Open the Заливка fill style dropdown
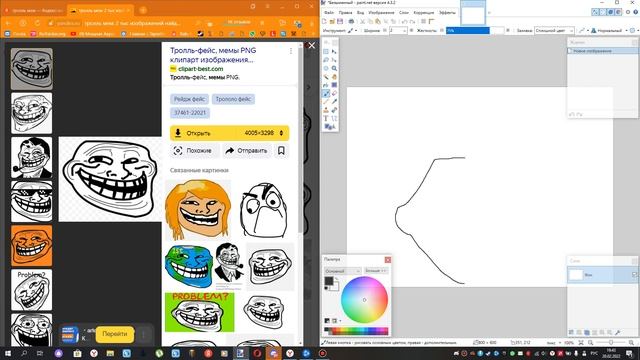640x360 pixels. (554, 30)
